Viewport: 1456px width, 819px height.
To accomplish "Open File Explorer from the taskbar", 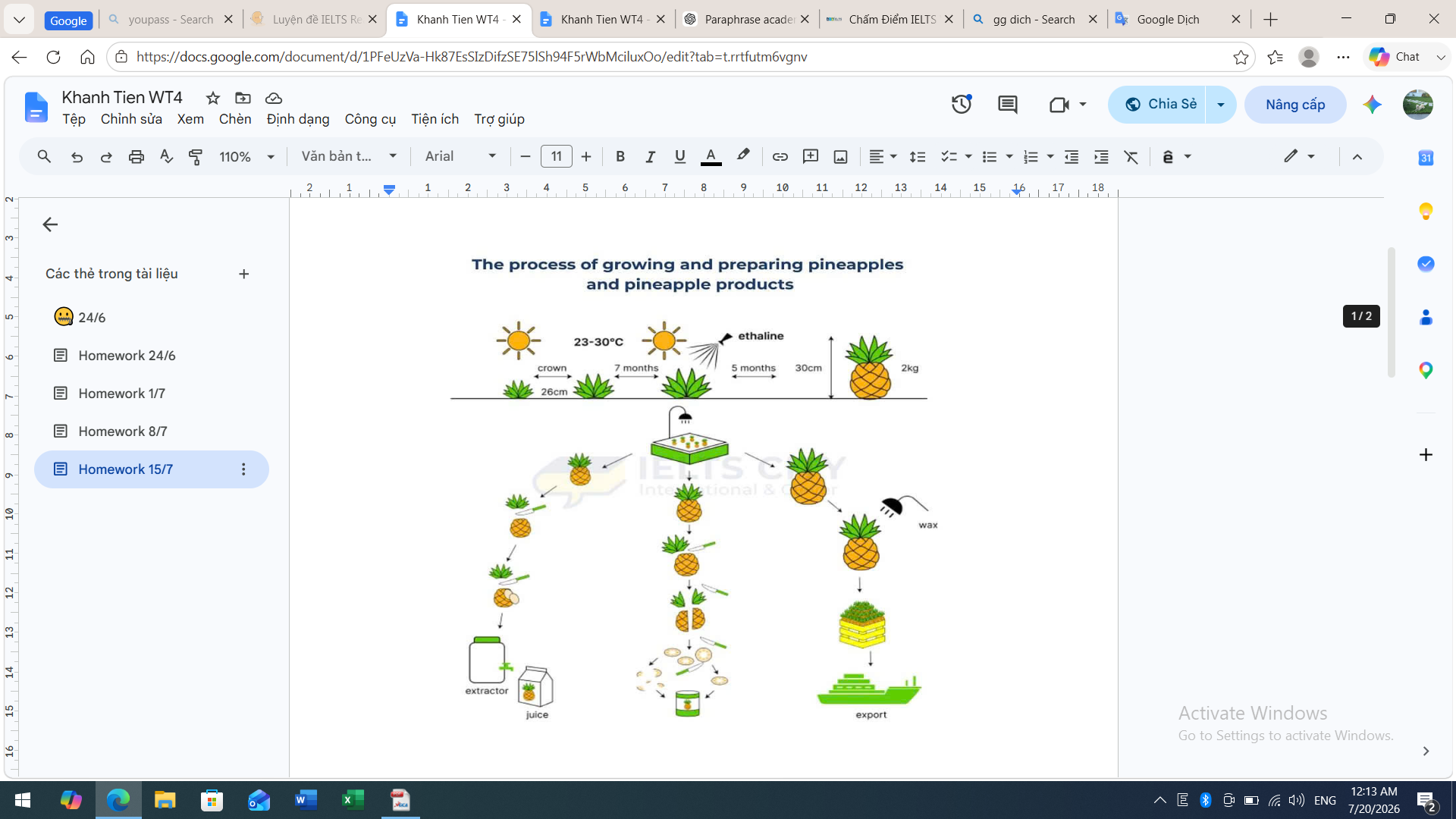I will coord(165,800).
